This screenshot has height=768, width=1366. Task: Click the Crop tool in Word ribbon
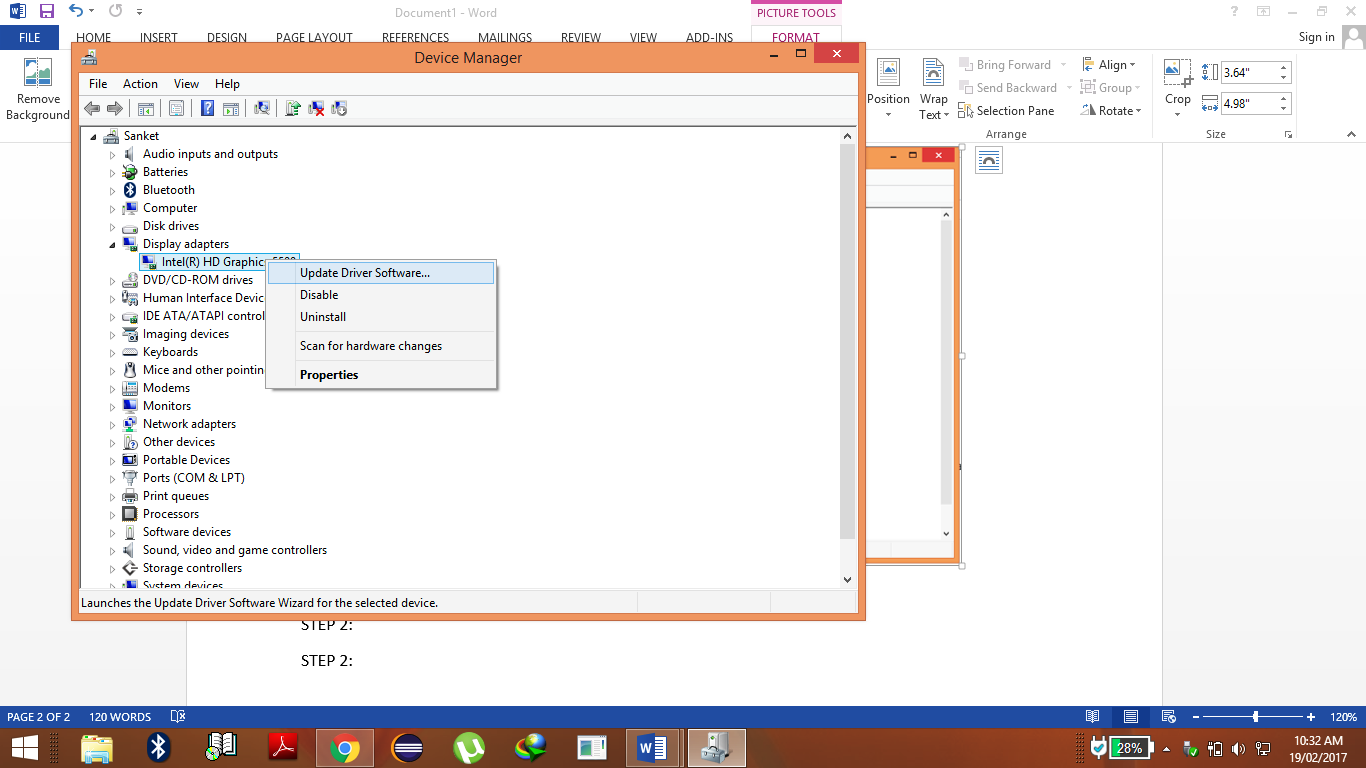(1178, 90)
